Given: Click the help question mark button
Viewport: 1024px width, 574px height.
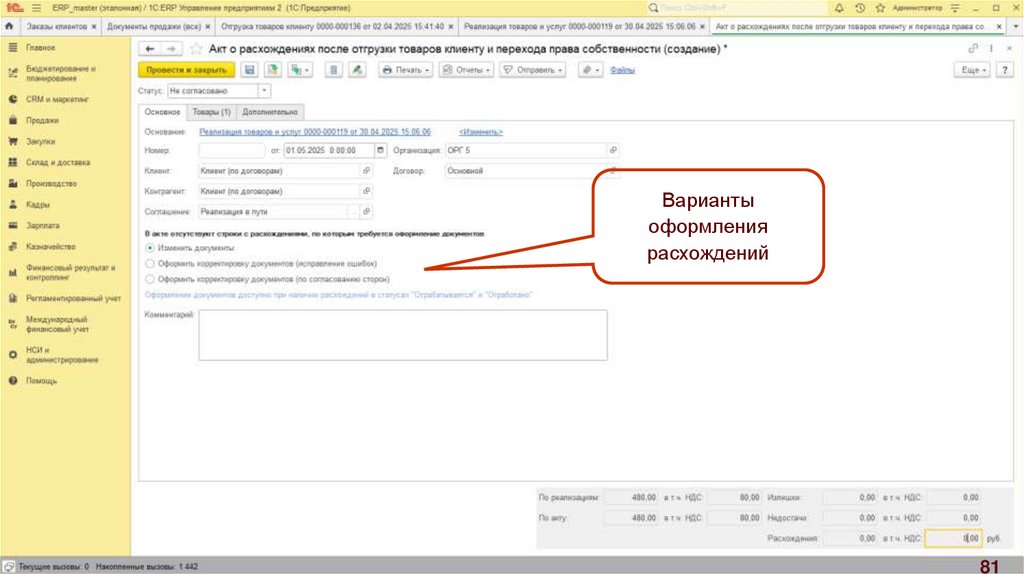Looking at the screenshot, I should (1007, 70).
